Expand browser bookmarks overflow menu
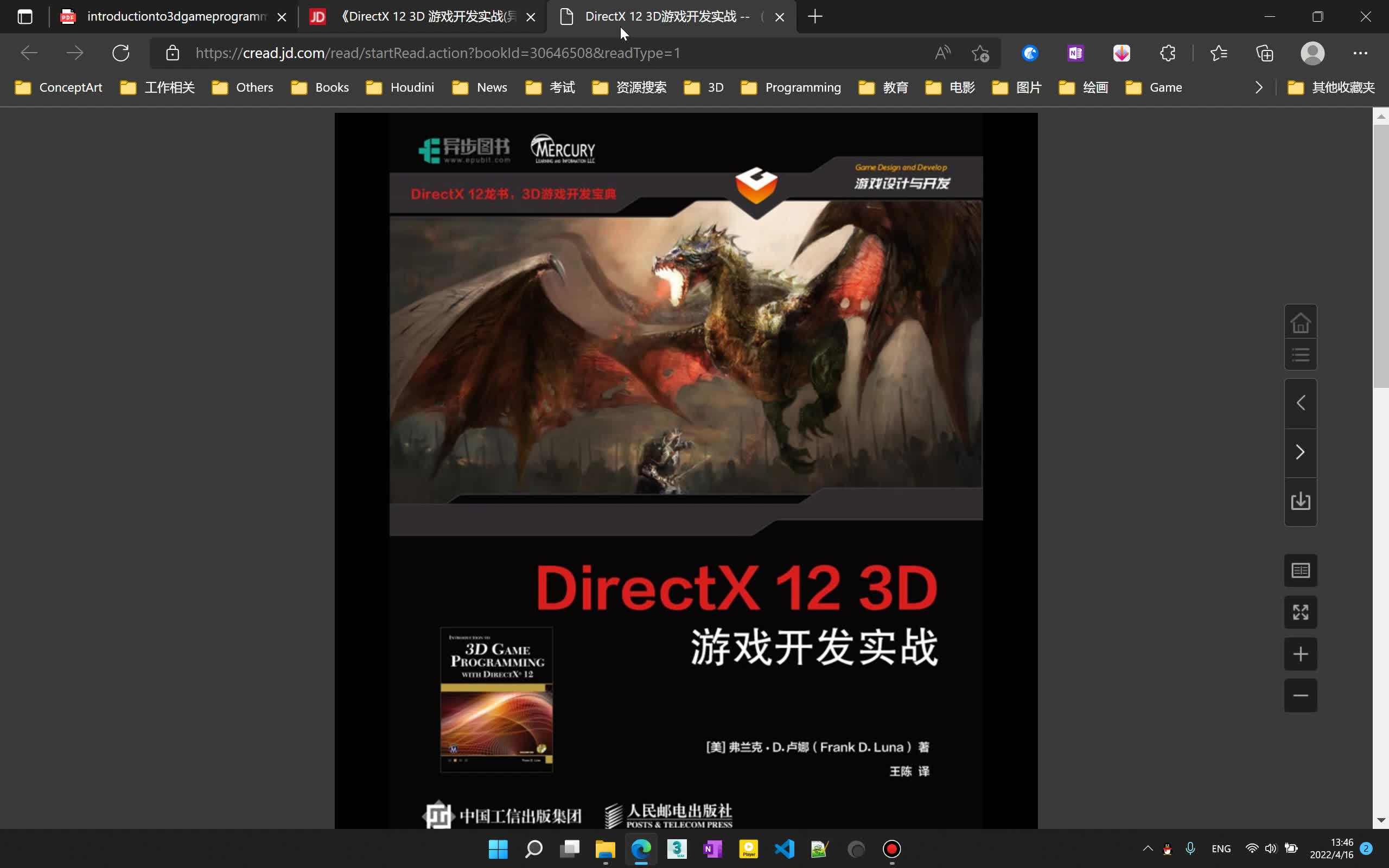 (1259, 87)
